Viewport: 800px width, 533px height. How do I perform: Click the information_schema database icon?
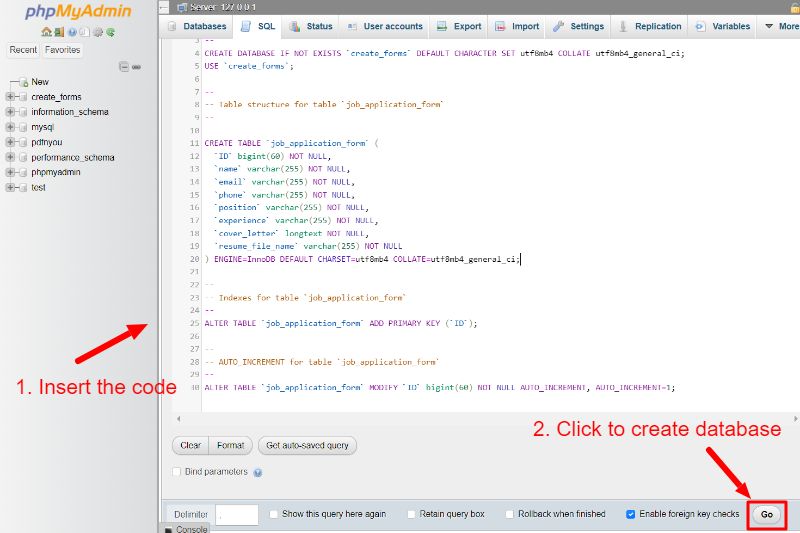click(x=23, y=112)
